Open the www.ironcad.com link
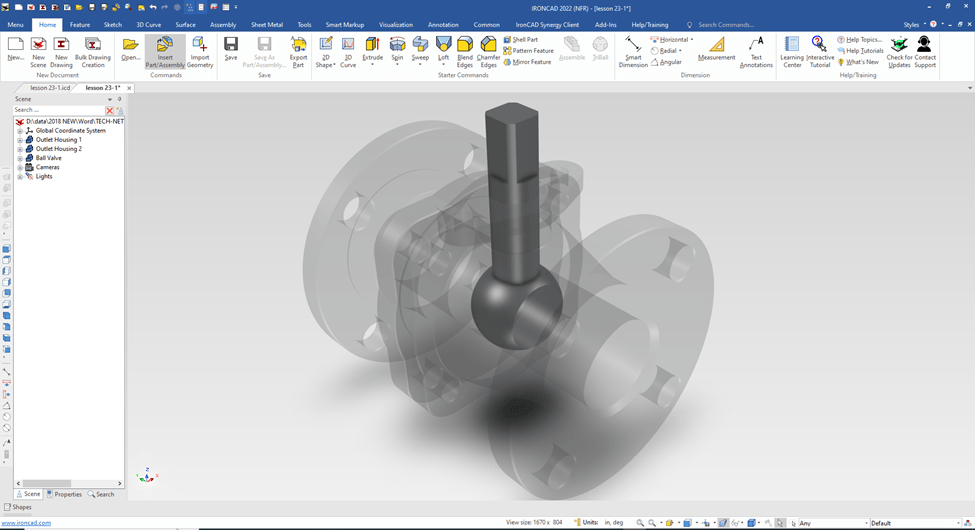The image size is (975, 530). tap(26, 523)
